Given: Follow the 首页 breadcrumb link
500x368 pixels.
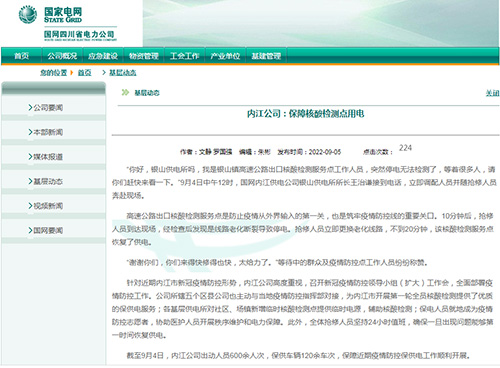Looking at the screenshot, I should pyautogui.click(x=84, y=73).
